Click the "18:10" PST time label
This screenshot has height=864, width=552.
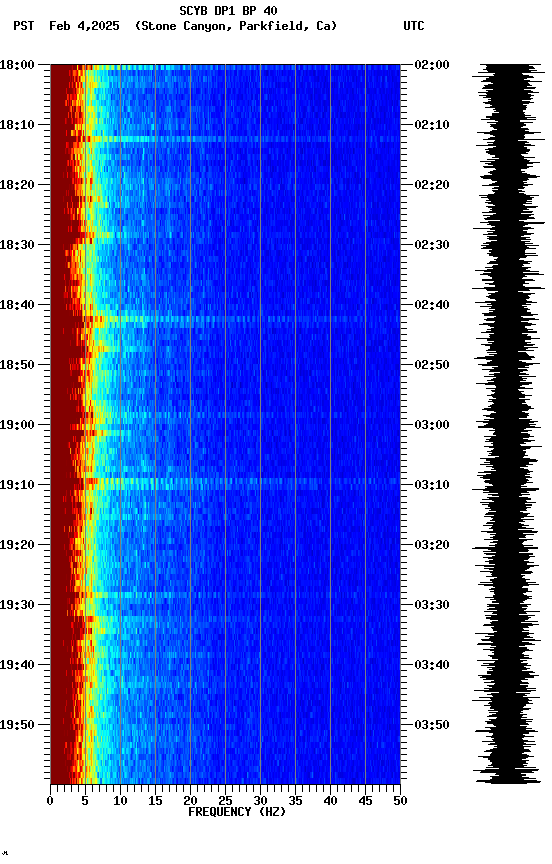17,125
